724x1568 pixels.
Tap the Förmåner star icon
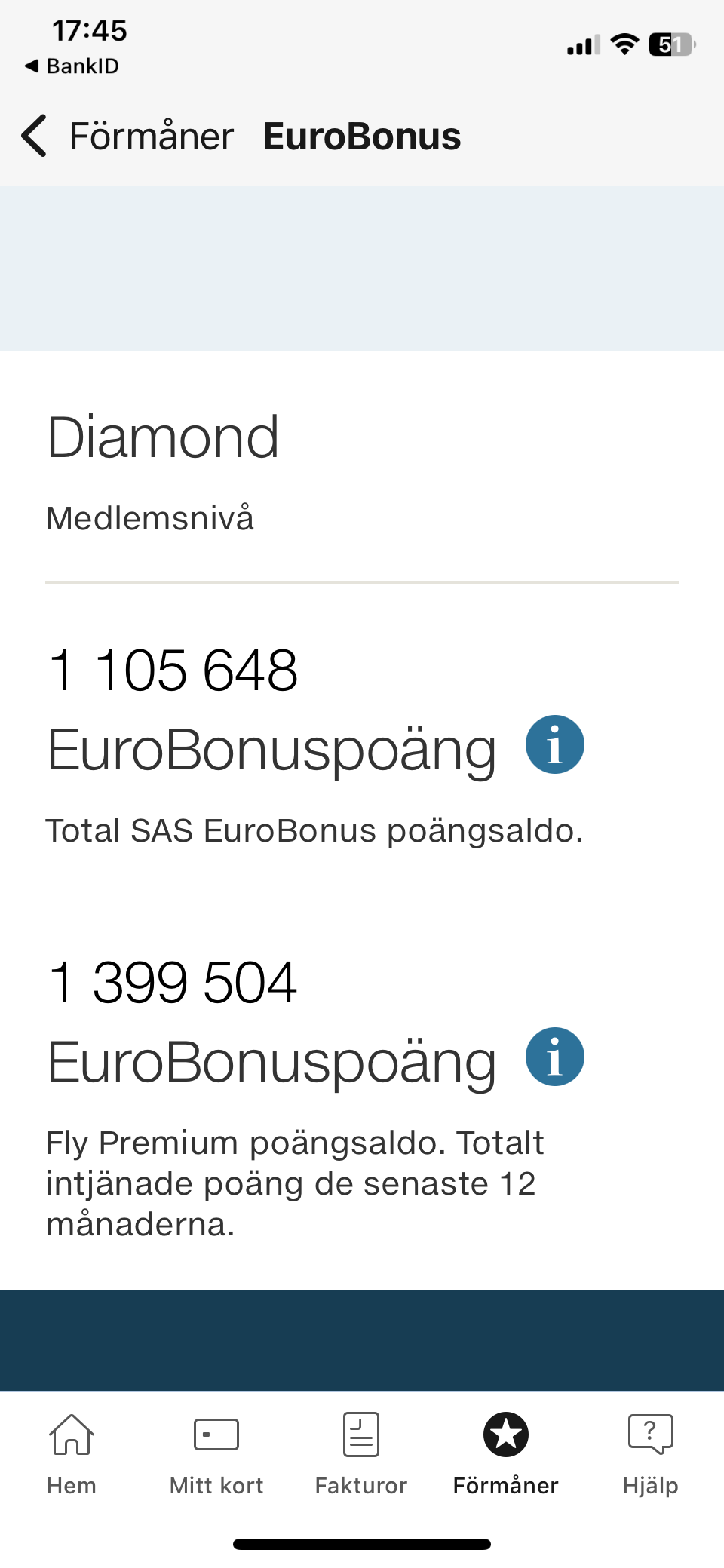[506, 1434]
